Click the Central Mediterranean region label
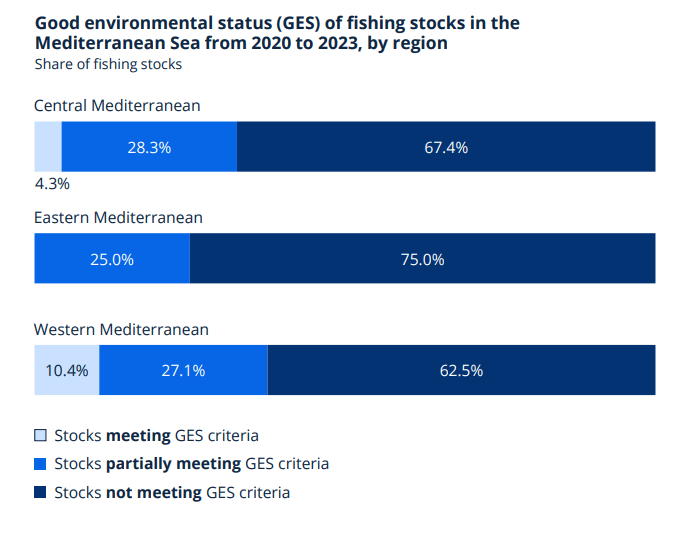The width and height of the screenshot is (680, 536). 118,106
